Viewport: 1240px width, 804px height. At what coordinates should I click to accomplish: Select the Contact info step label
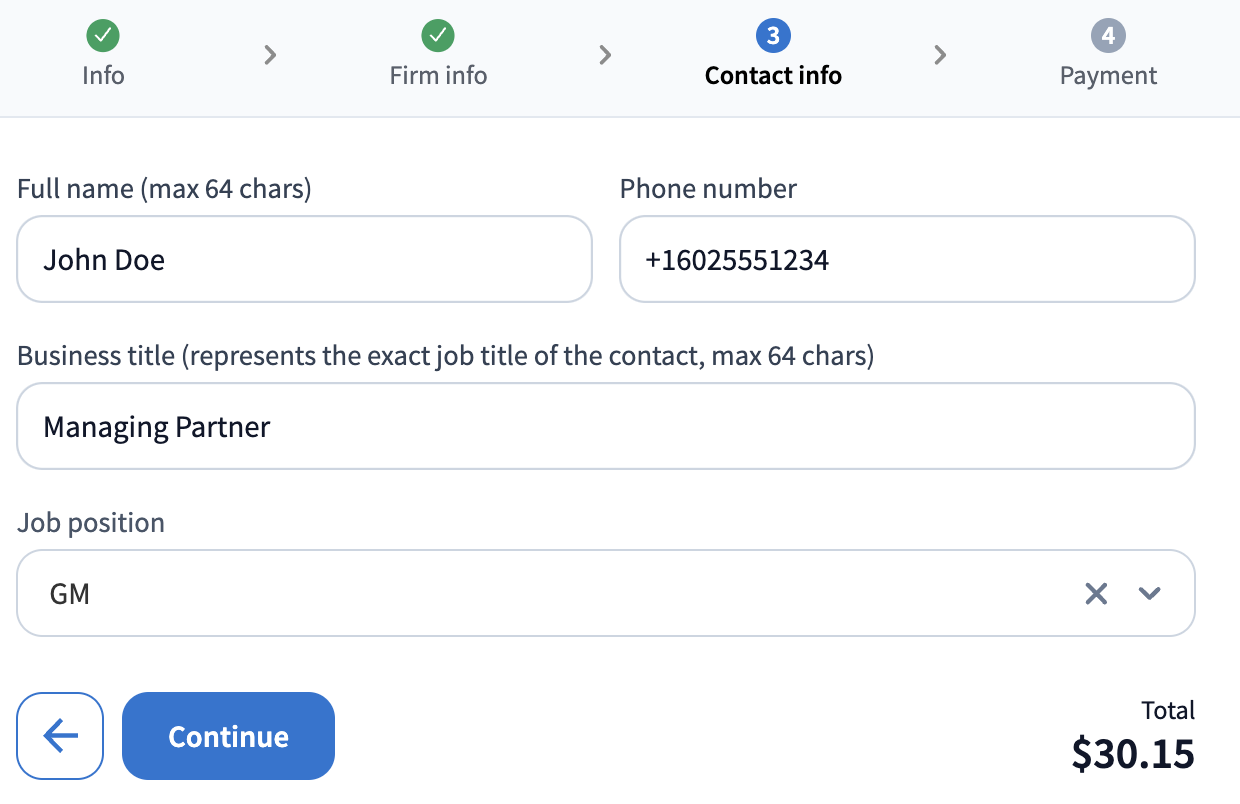click(x=773, y=76)
